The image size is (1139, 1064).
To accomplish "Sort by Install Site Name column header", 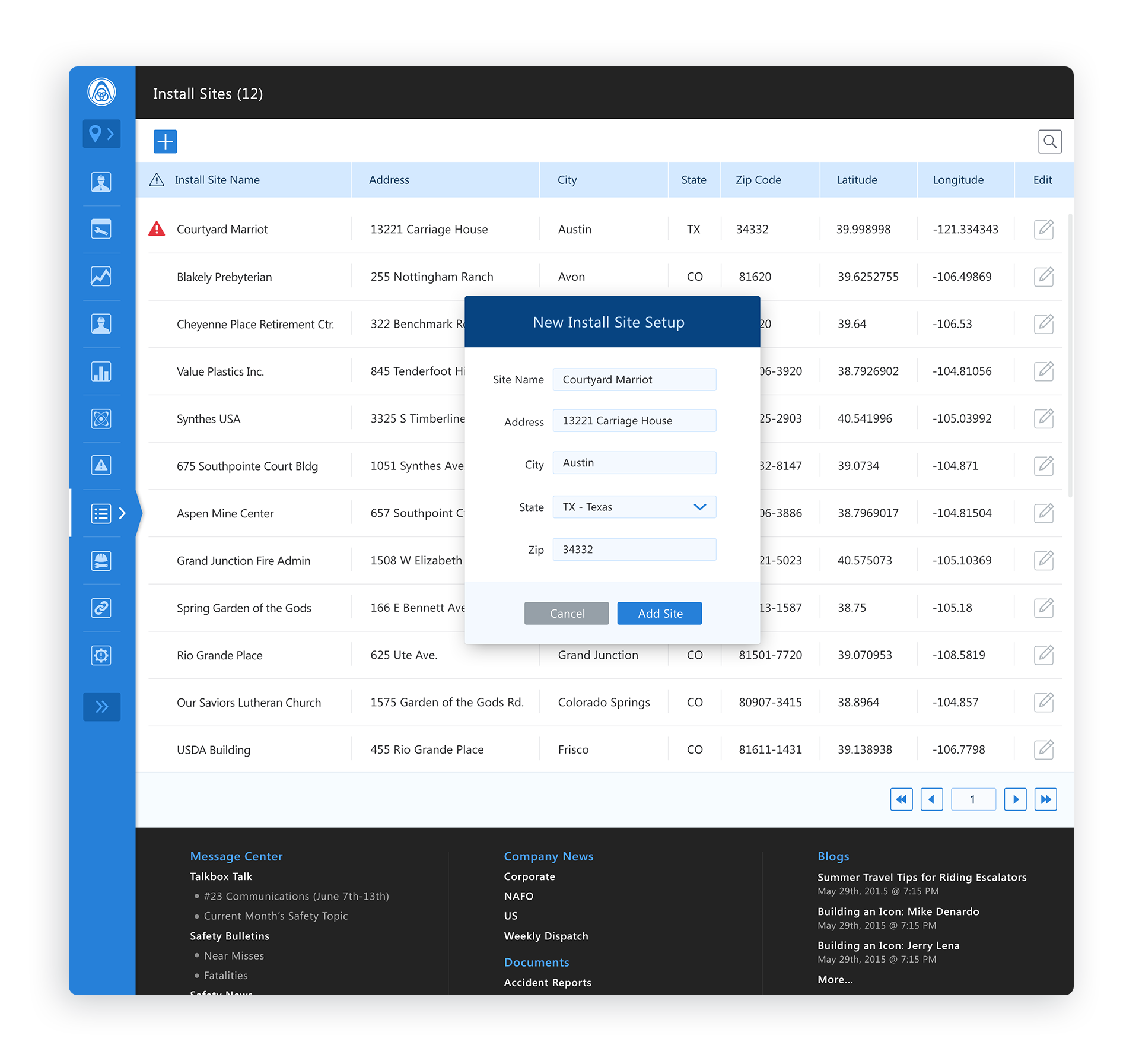I will tap(217, 180).
